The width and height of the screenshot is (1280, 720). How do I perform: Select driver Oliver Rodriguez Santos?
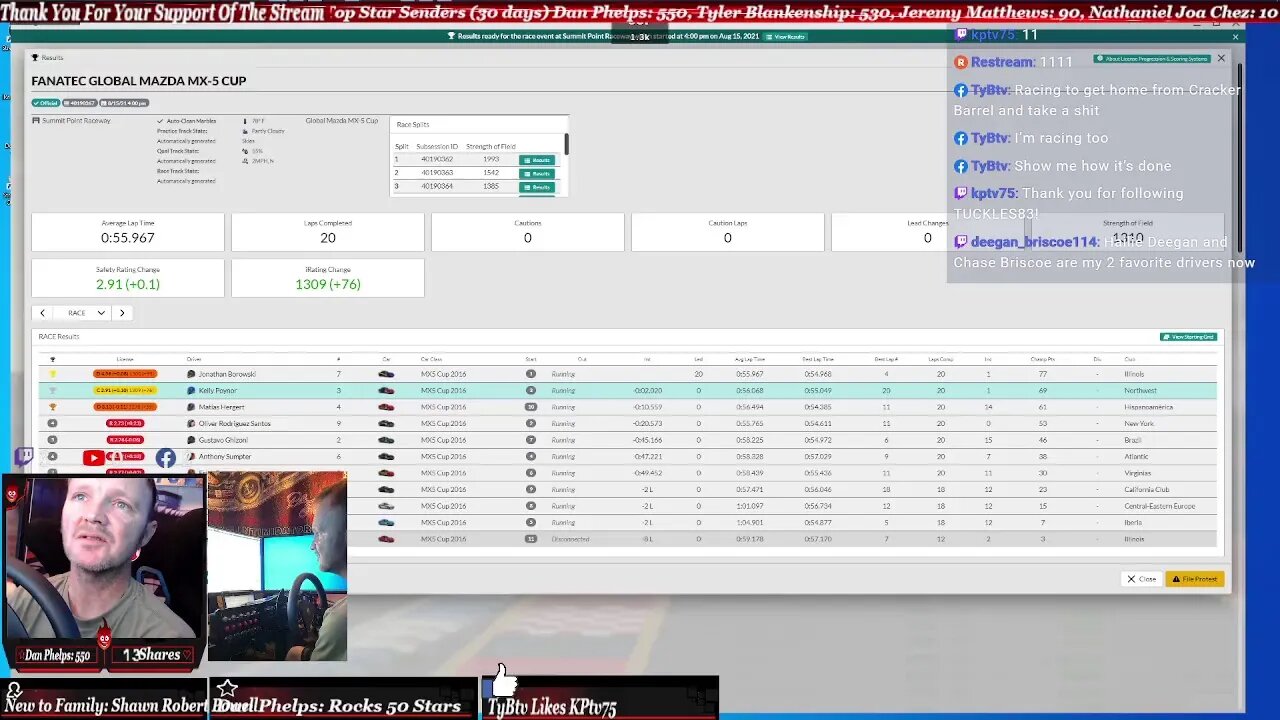point(235,424)
